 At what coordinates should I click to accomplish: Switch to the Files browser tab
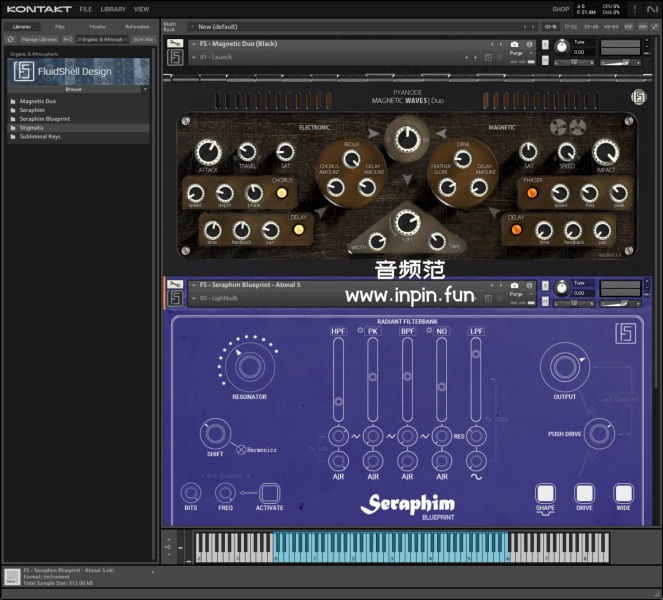coord(60,26)
